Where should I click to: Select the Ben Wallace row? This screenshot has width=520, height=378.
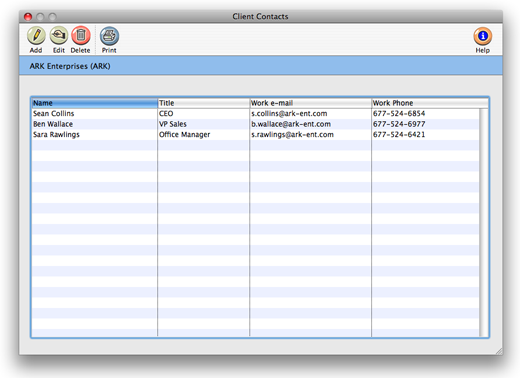pyautogui.click(x=255, y=124)
